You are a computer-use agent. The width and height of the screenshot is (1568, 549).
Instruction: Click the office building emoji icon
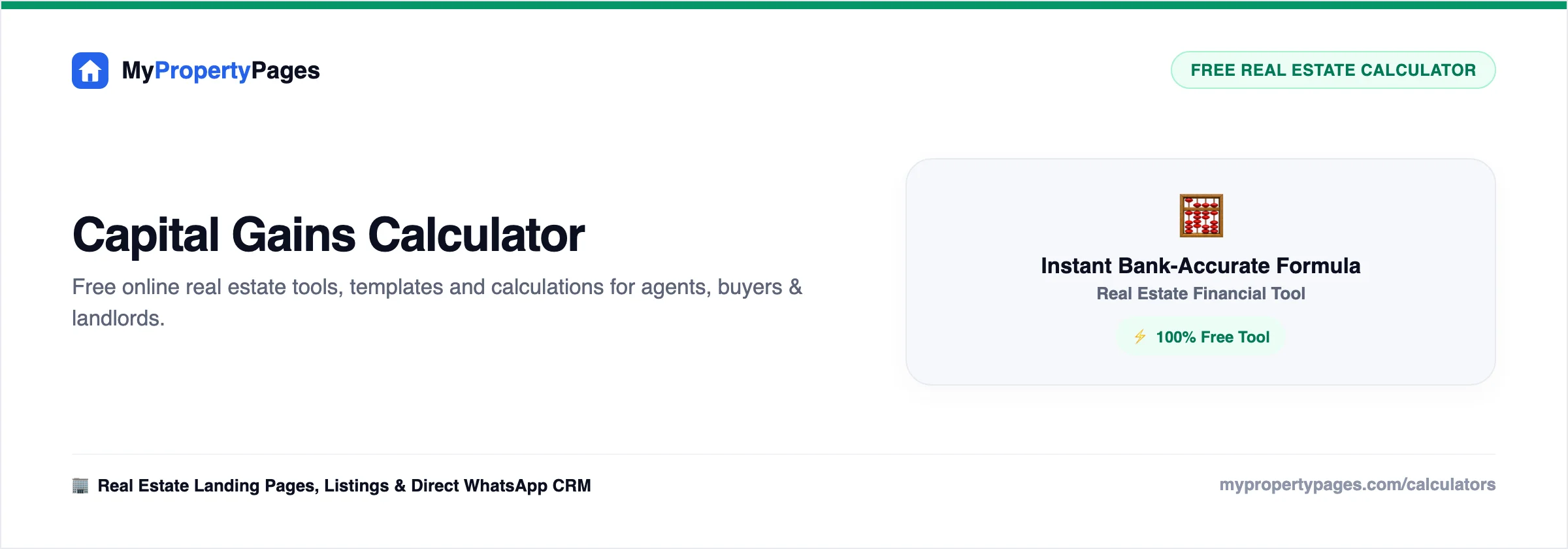pos(80,486)
